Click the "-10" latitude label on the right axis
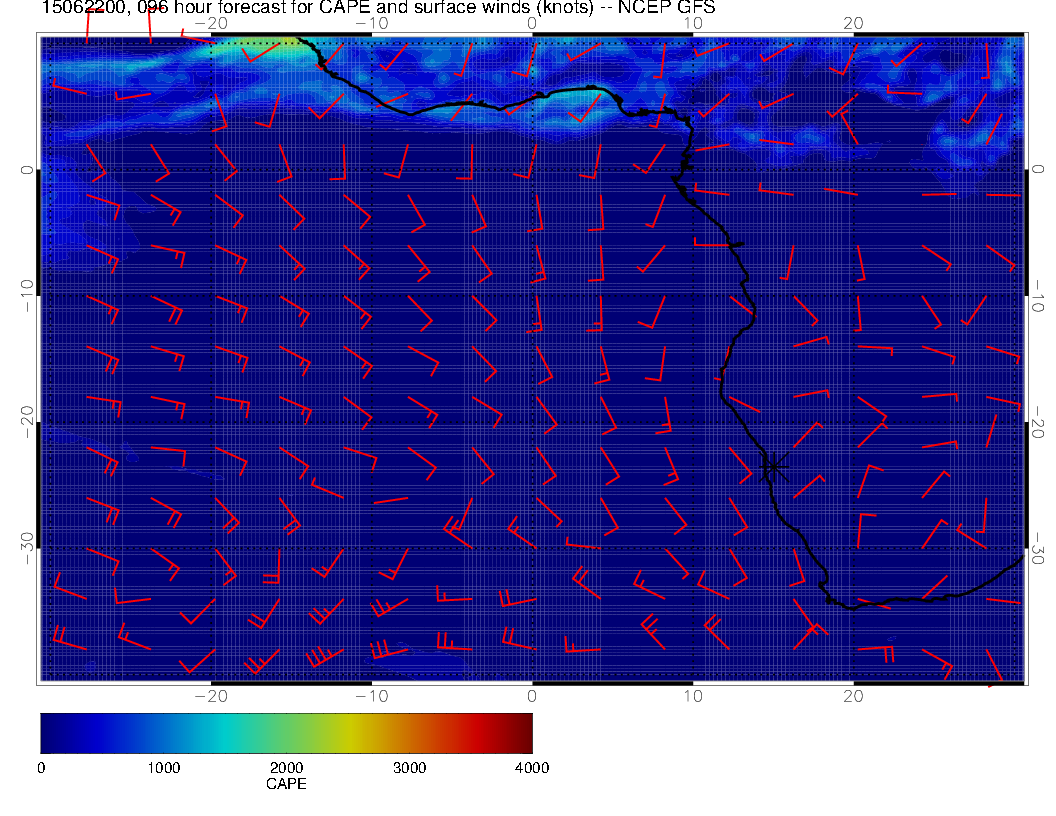The height and width of the screenshot is (816, 1056). [x=1038, y=295]
